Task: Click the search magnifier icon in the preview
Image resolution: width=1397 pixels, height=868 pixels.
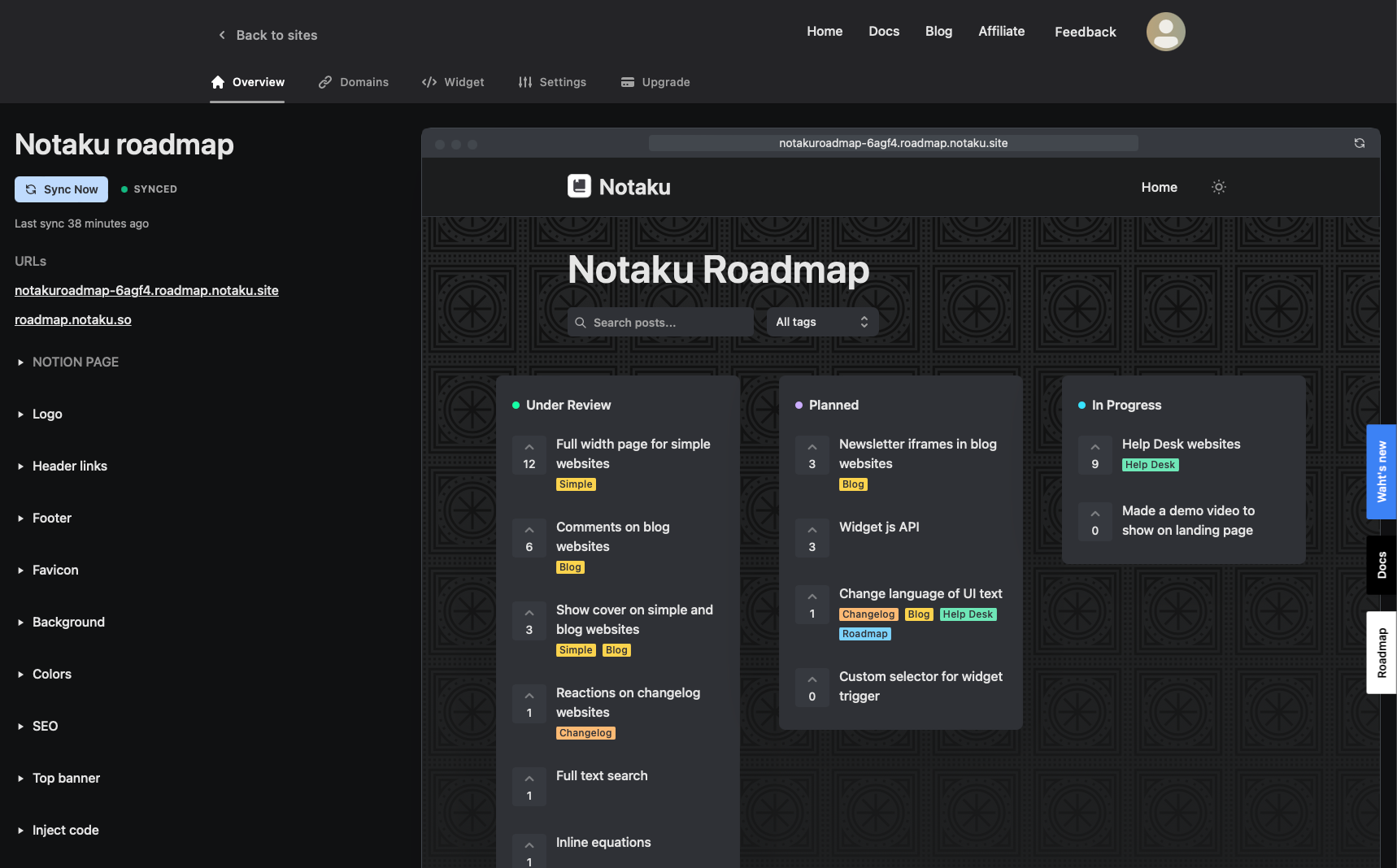Action: pyautogui.click(x=580, y=322)
